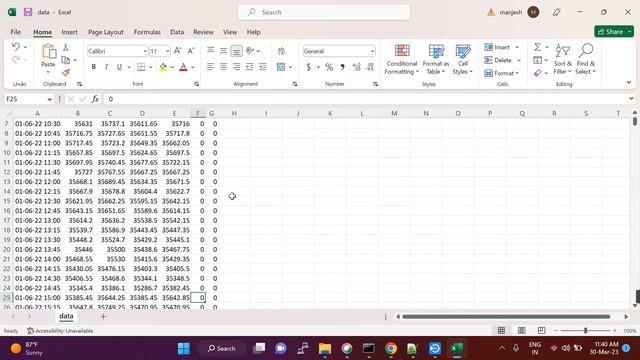Click the Orientation text angle icon
The image size is (640, 360).
(x=250, y=51)
